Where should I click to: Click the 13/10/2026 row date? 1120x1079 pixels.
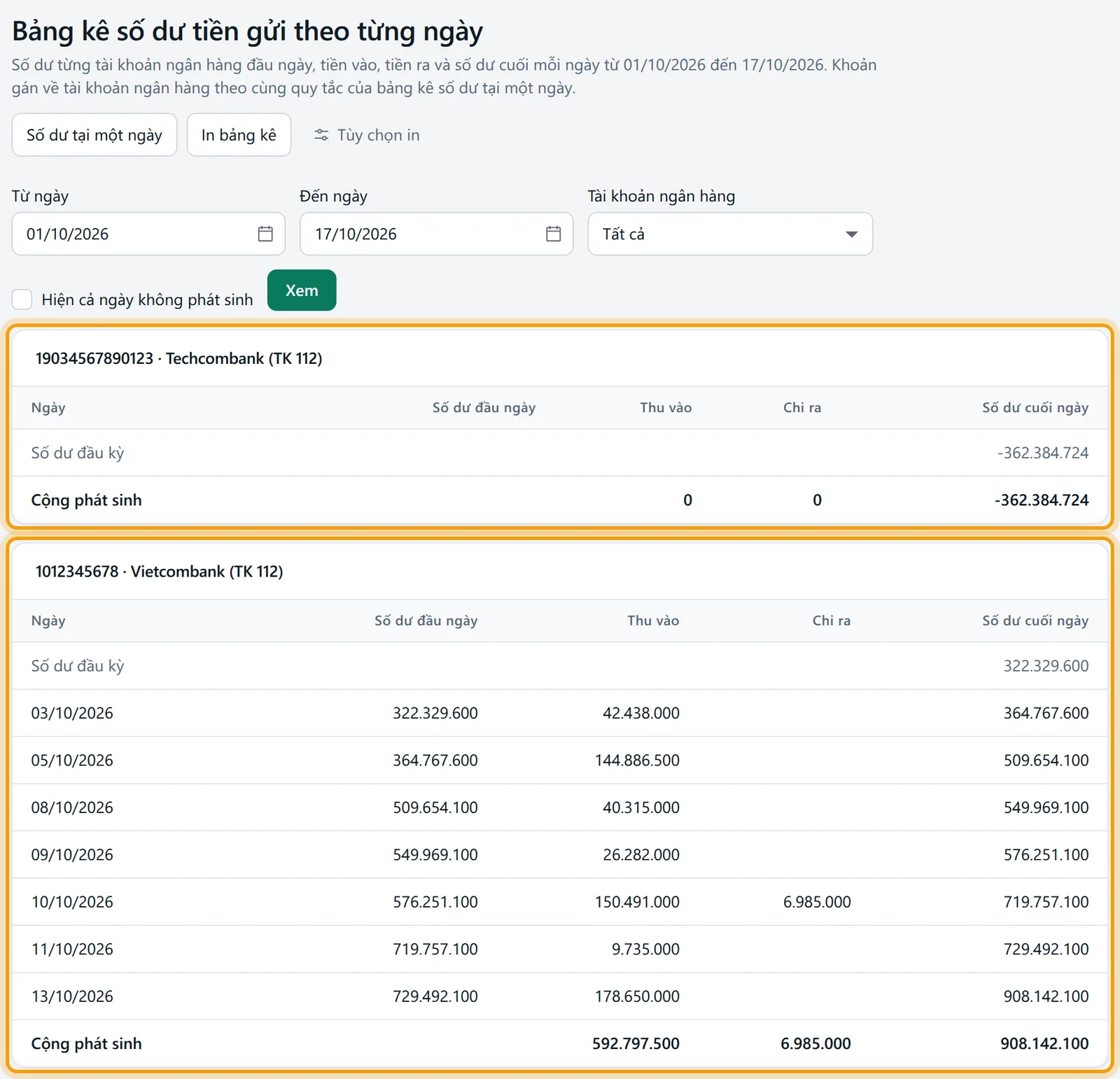[72, 996]
